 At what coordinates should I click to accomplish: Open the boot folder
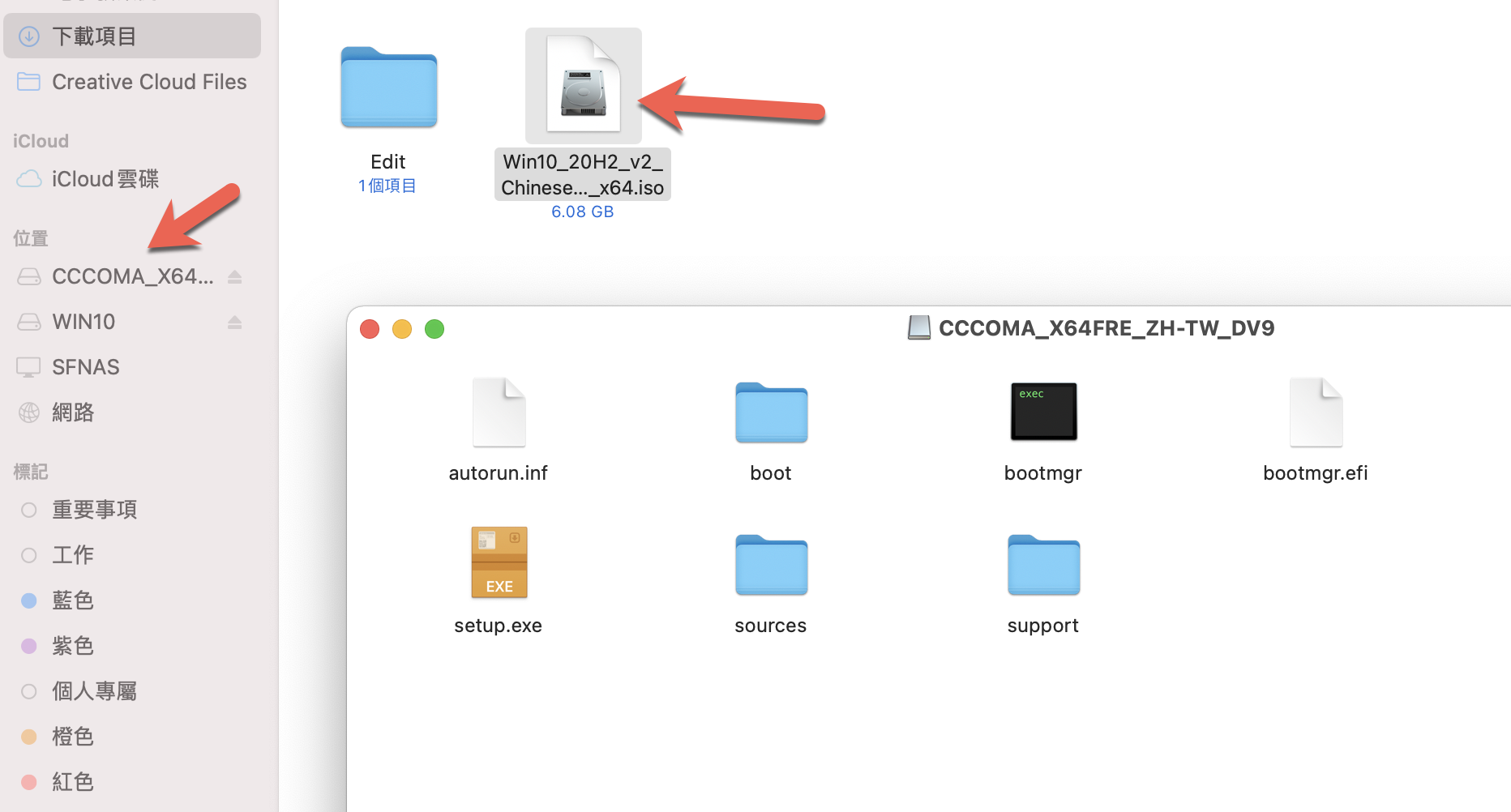[x=771, y=412]
